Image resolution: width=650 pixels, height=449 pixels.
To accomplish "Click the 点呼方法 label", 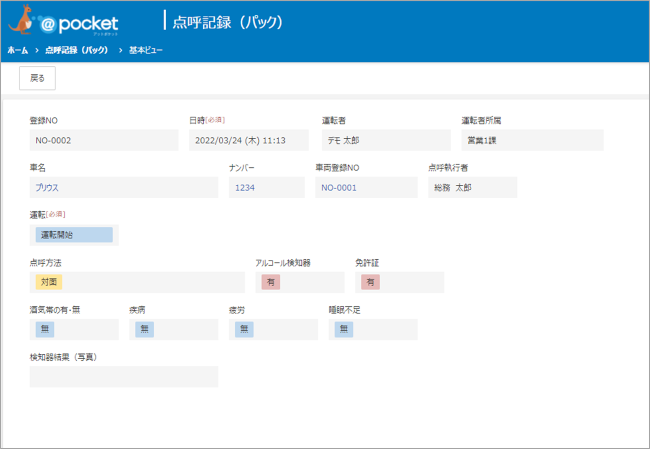I will click(46, 263).
